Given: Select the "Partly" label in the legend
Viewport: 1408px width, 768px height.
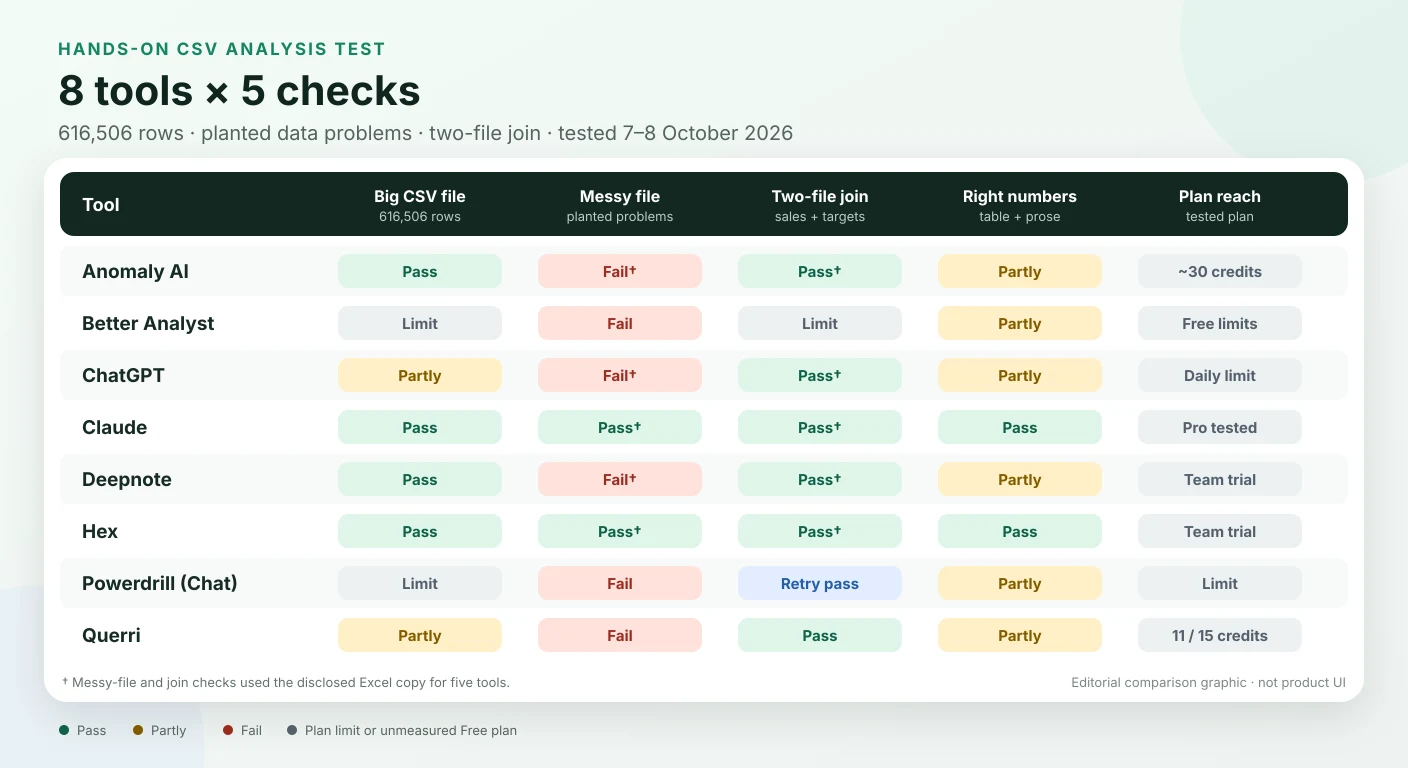Looking at the screenshot, I should pyautogui.click(x=168, y=731).
